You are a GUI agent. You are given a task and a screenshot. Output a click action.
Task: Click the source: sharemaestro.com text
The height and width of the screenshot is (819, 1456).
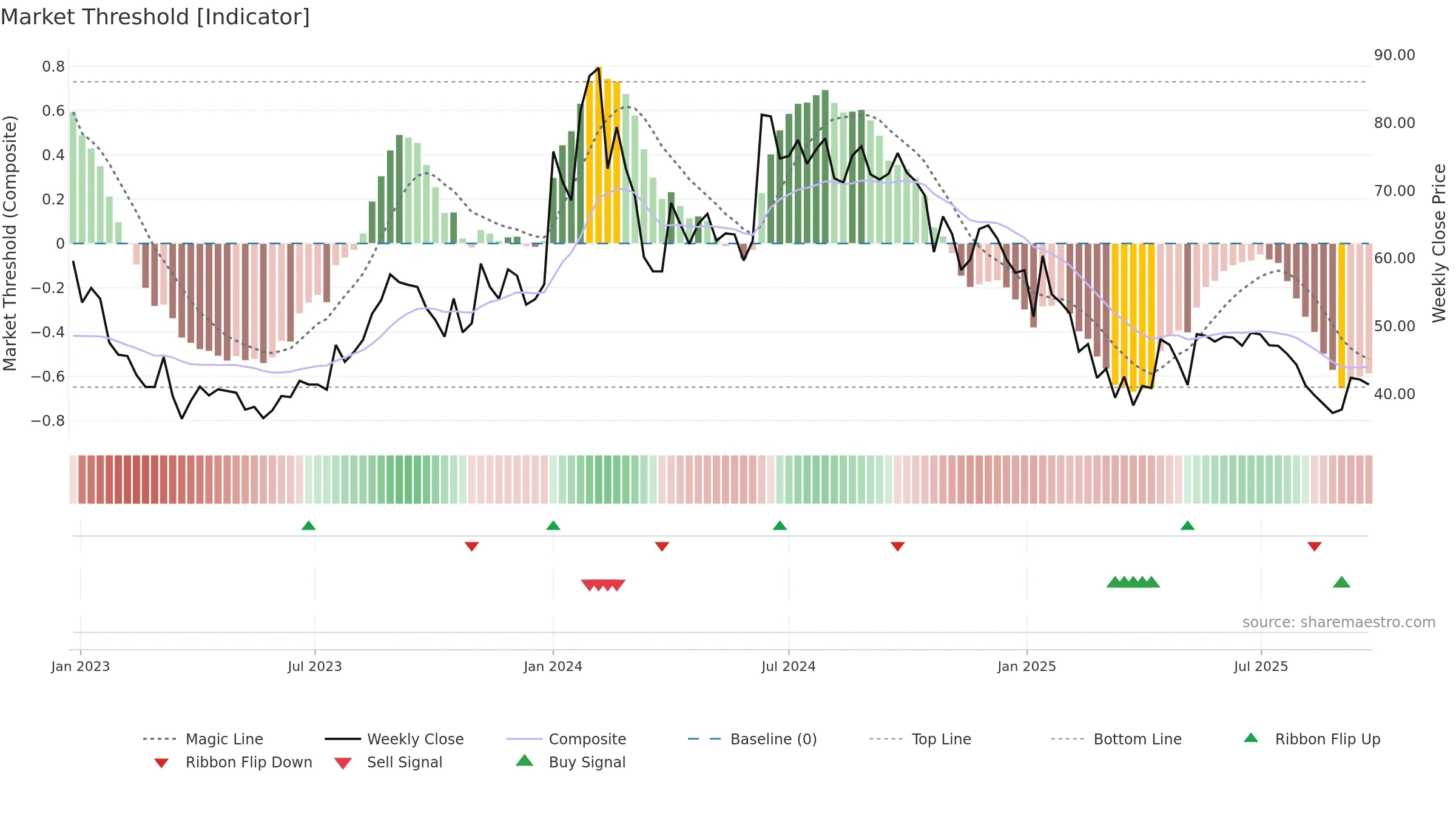pos(1339,622)
